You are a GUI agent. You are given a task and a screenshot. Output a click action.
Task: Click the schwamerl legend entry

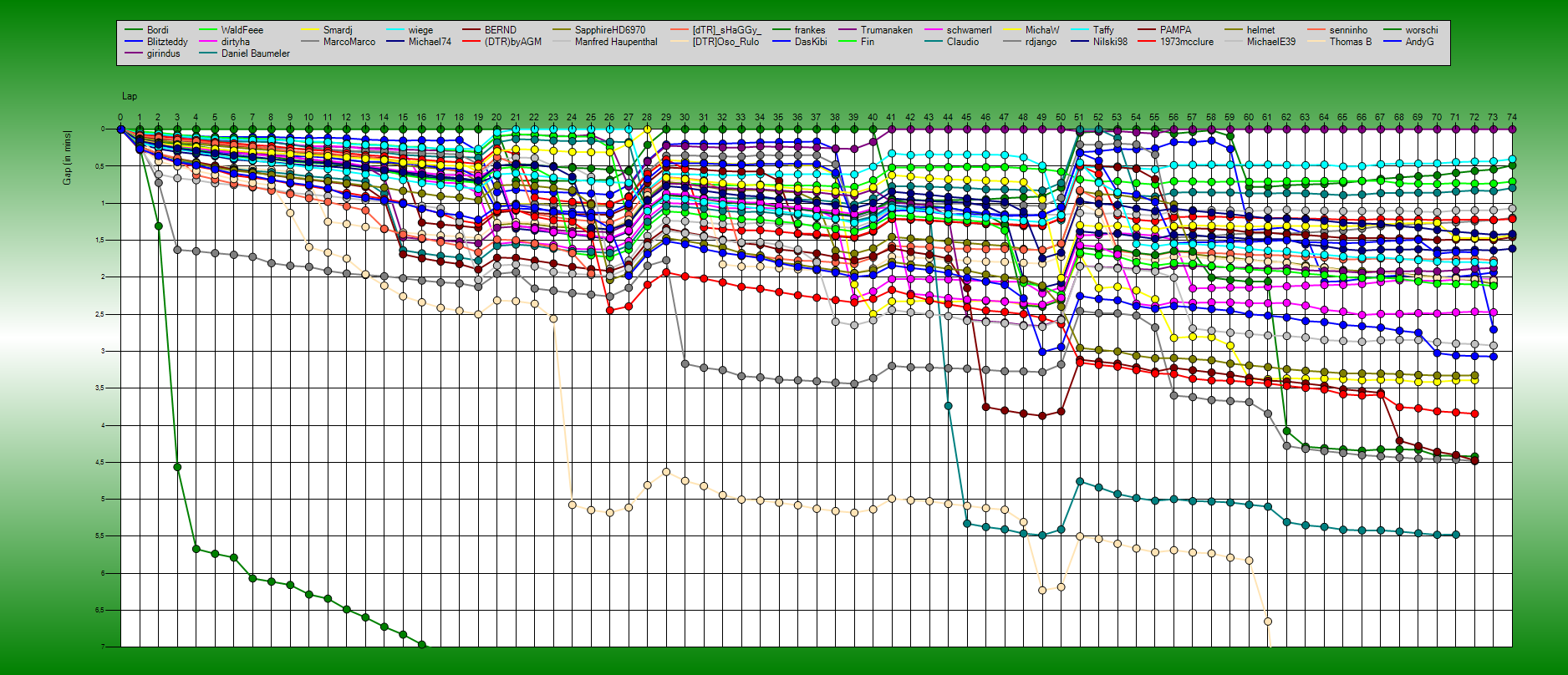pos(969,30)
